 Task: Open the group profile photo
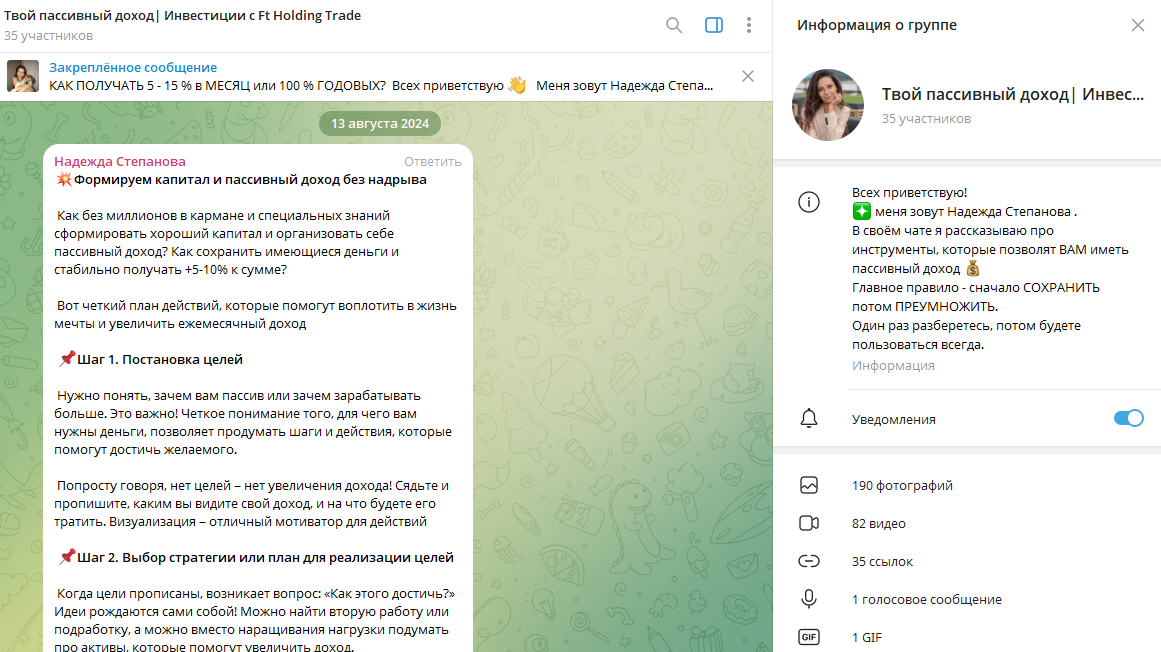827,105
